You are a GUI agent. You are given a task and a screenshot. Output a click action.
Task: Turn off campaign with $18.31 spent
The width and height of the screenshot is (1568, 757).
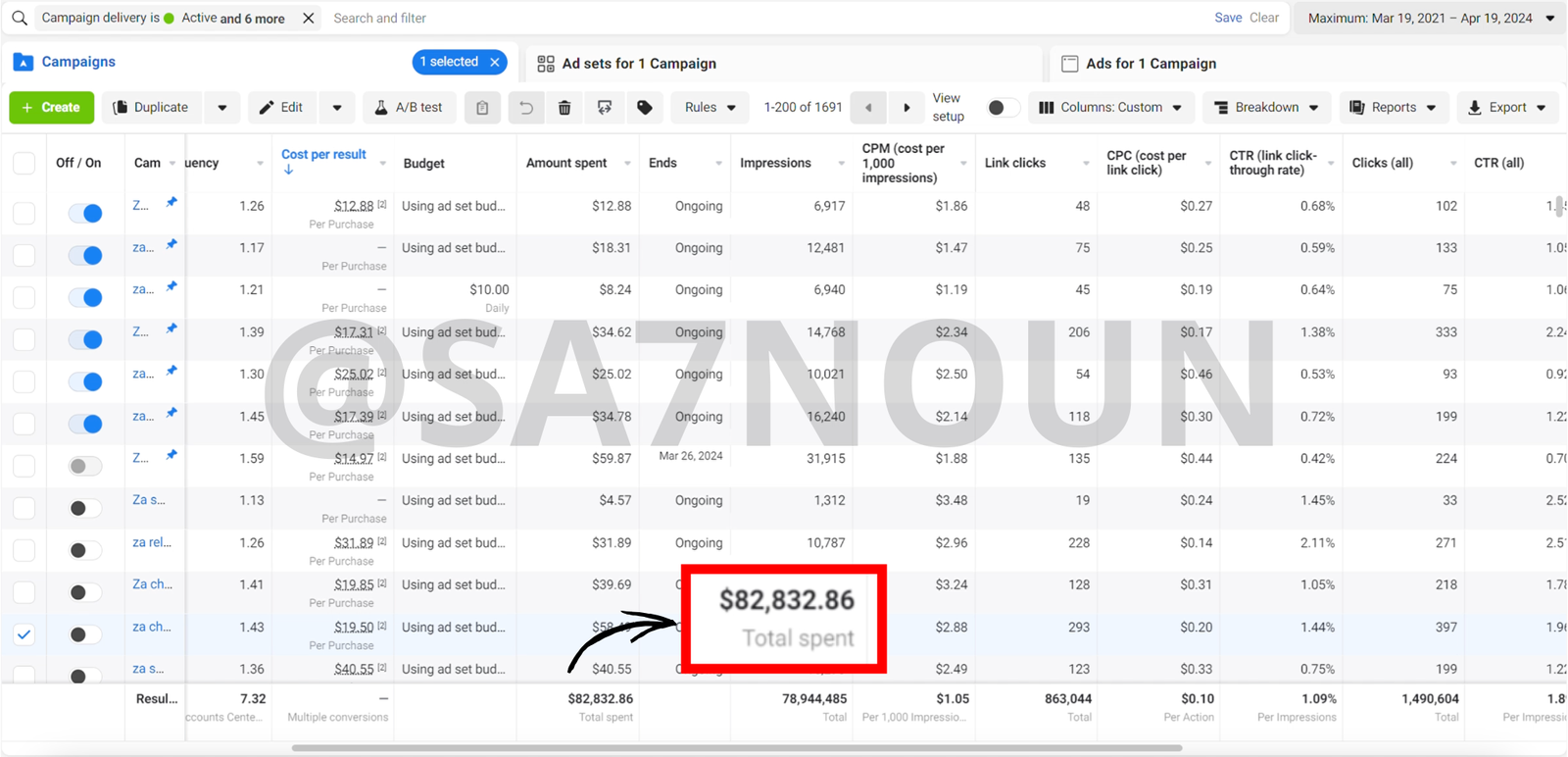click(85, 255)
